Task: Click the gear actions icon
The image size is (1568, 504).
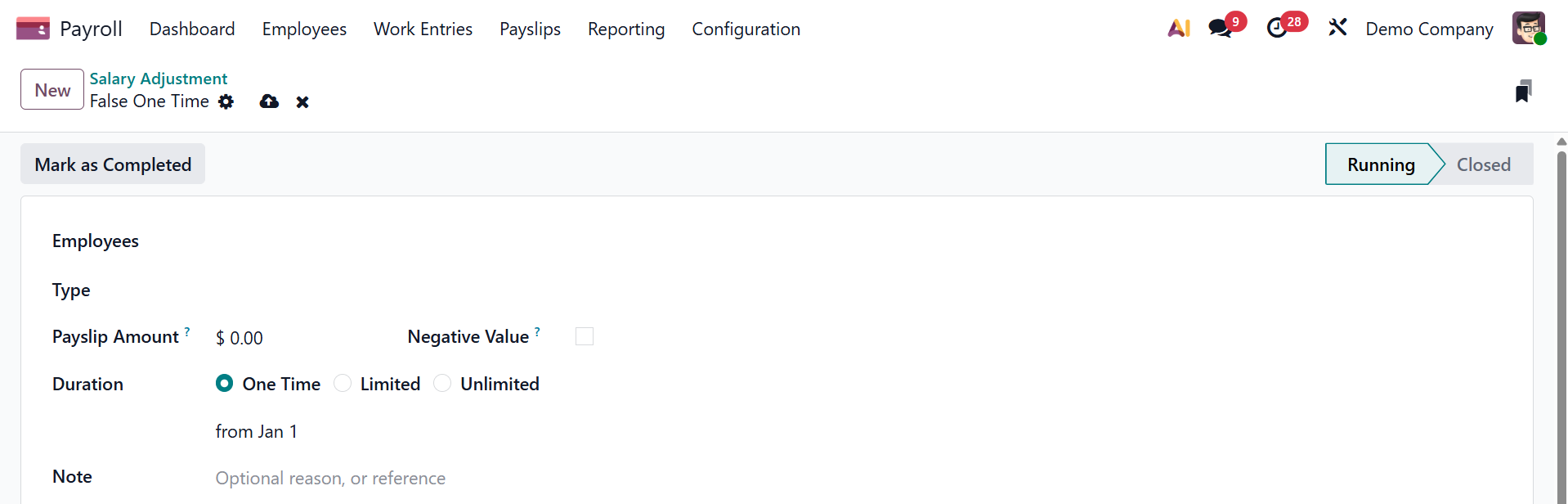Action: tap(226, 101)
